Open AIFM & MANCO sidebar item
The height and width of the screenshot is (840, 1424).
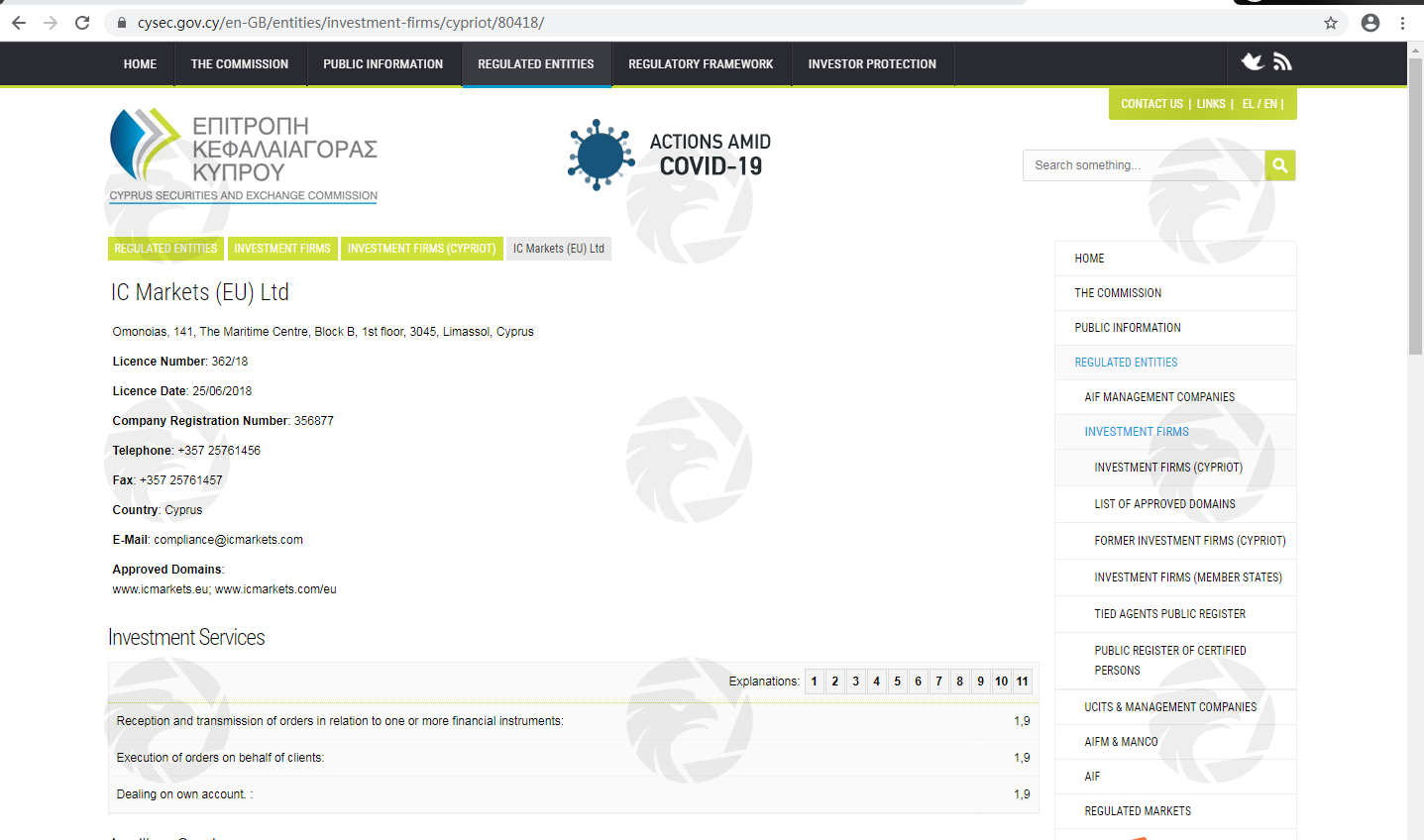pyautogui.click(x=1175, y=742)
